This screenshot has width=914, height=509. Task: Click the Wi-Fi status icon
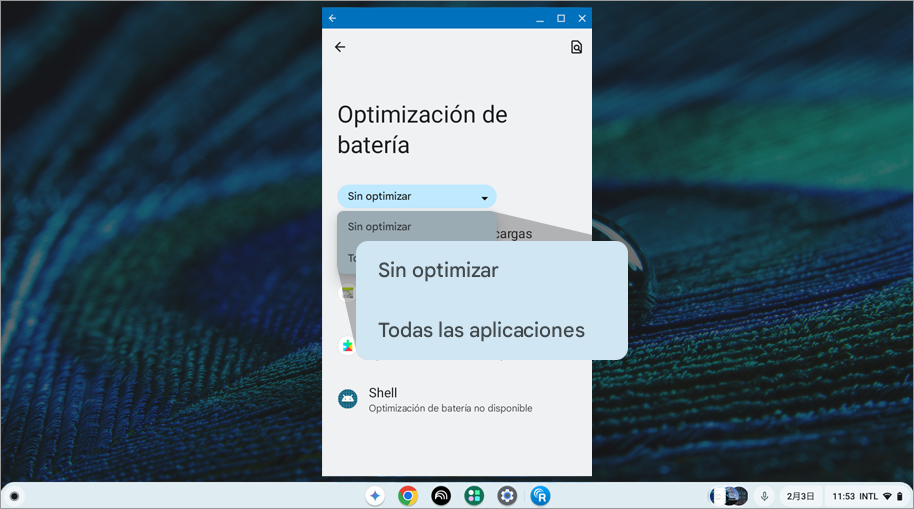point(887,496)
